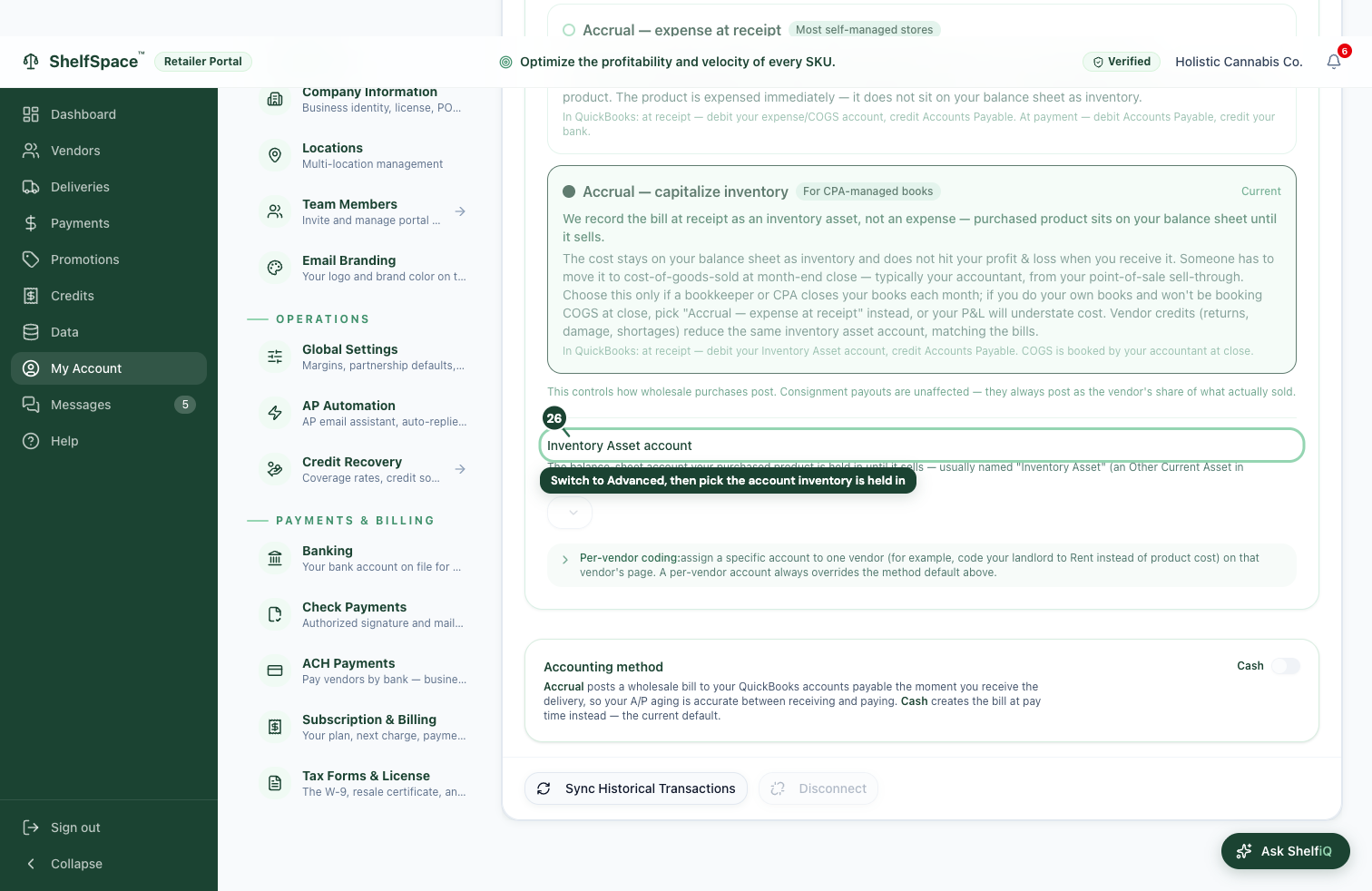
Task: Click the Locations pin icon
Action: point(275,155)
